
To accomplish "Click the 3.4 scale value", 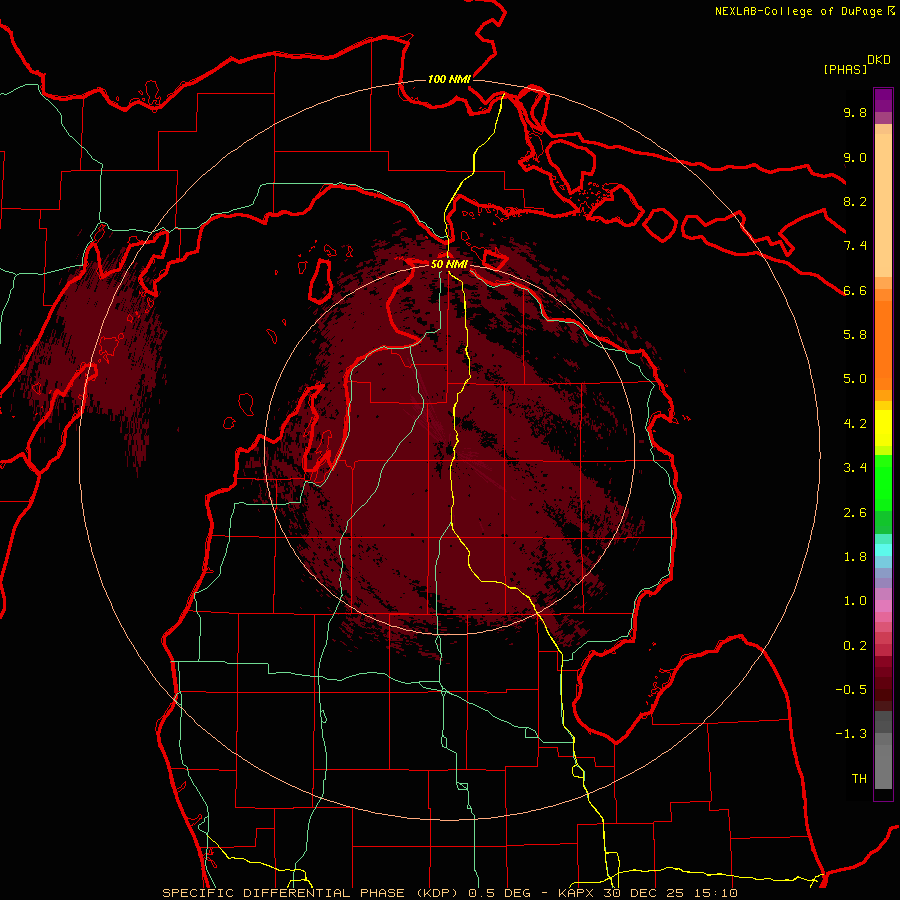I will [855, 468].
